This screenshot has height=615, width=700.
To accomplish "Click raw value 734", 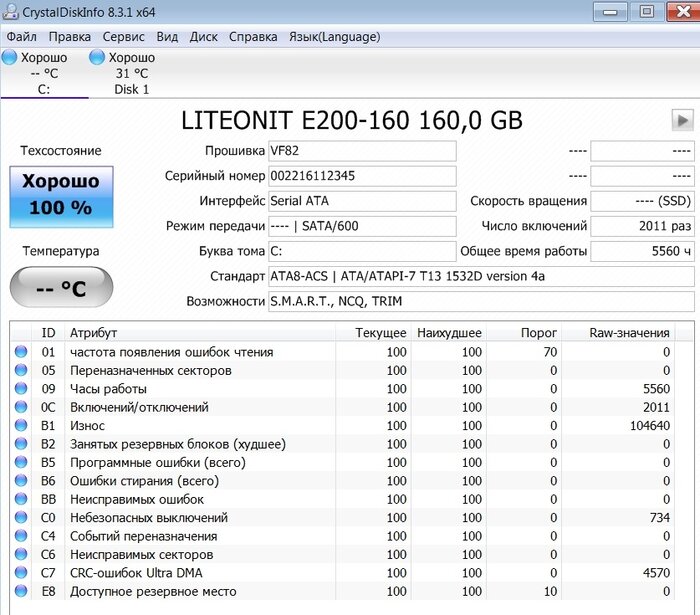I will [660, 518].
